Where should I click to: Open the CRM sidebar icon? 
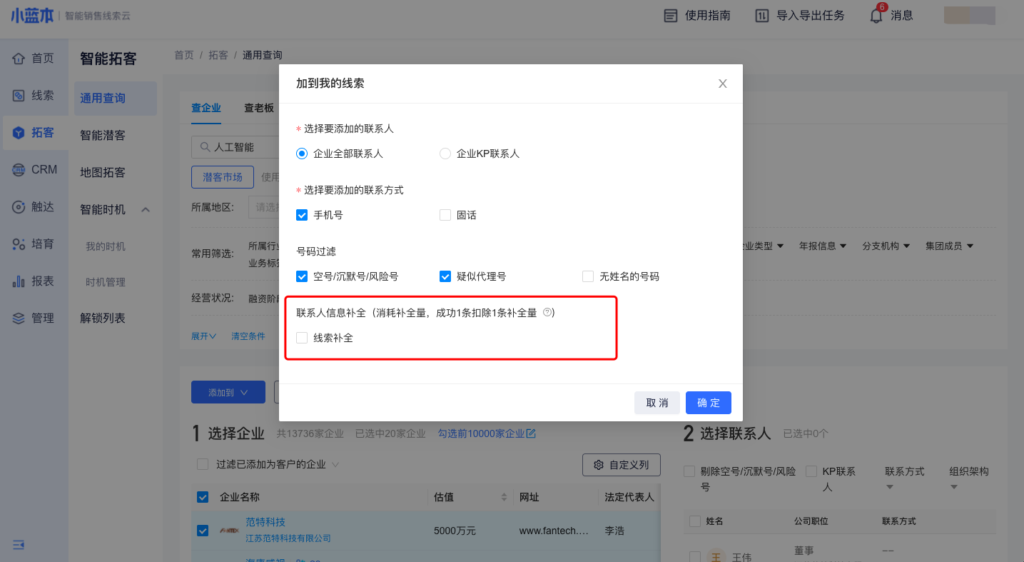18,170
